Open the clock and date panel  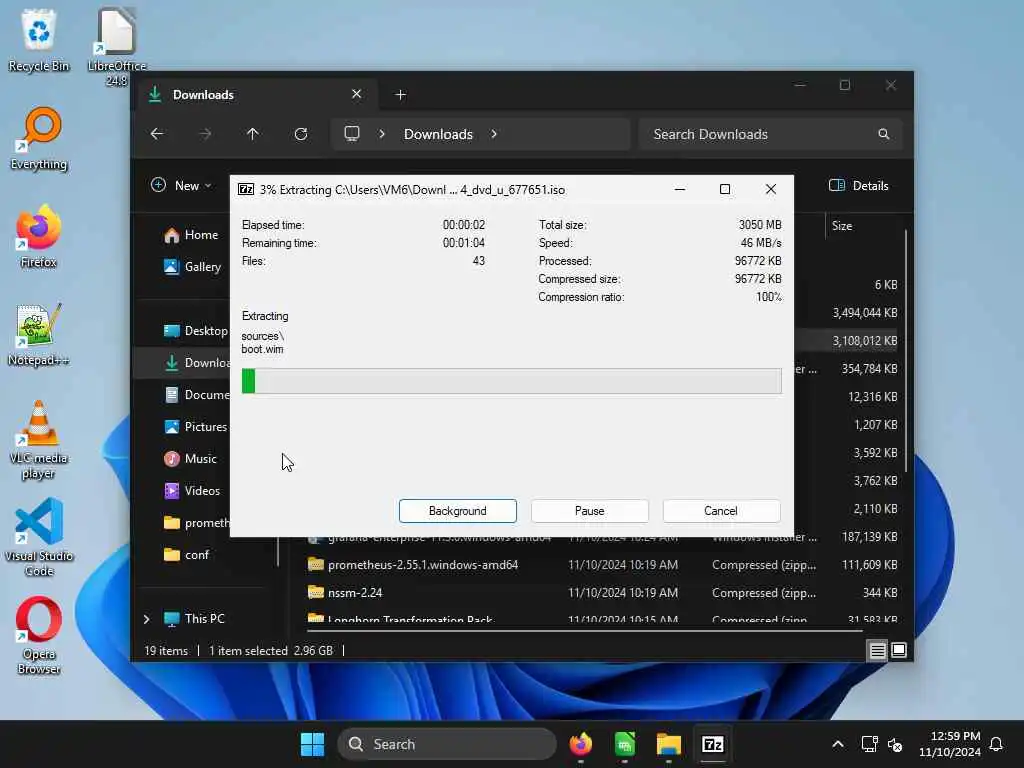949,744
